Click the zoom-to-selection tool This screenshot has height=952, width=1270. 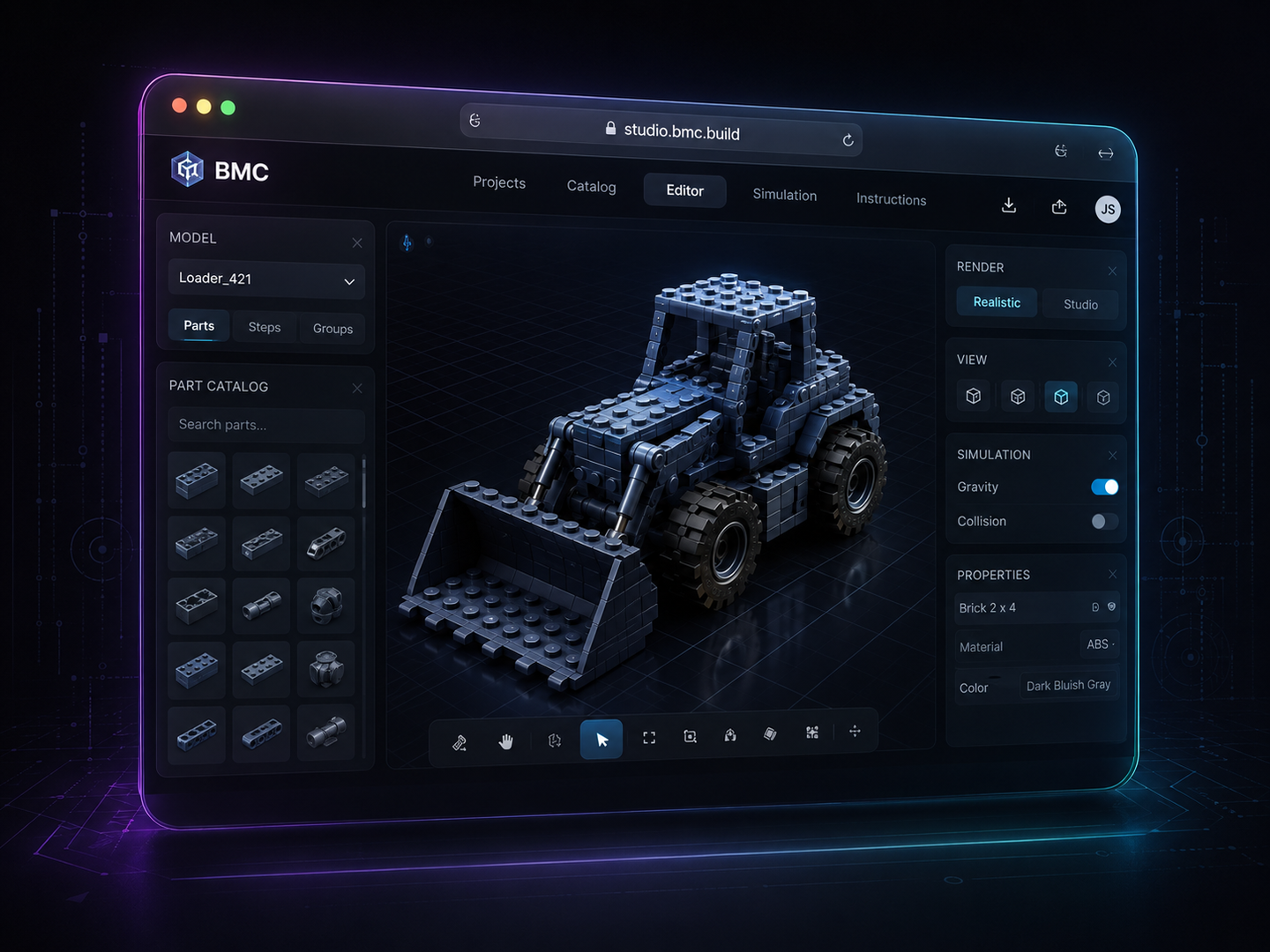click(x=691, y=736)
